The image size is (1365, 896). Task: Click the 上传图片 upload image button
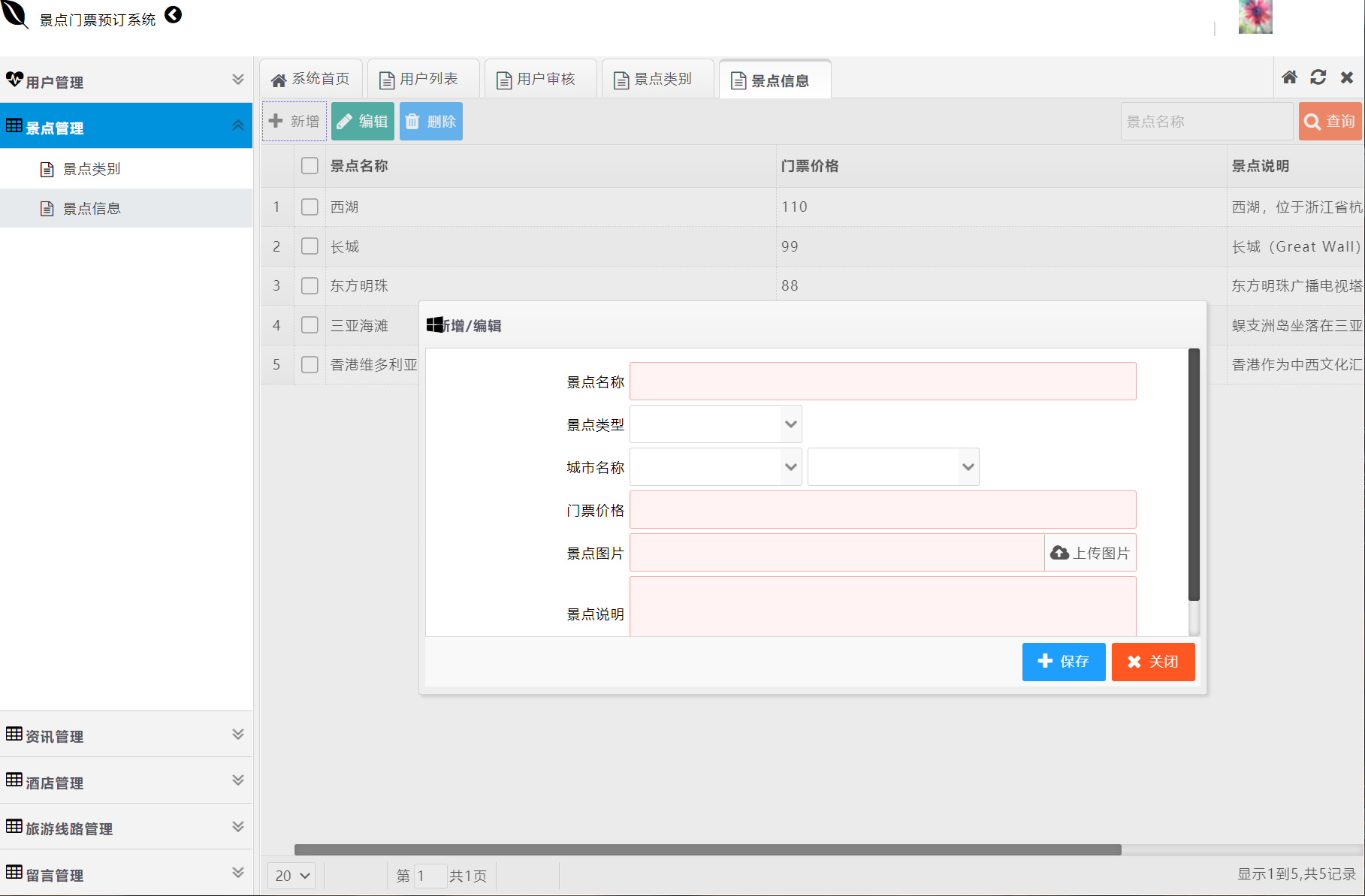(x=1090, y=552)
